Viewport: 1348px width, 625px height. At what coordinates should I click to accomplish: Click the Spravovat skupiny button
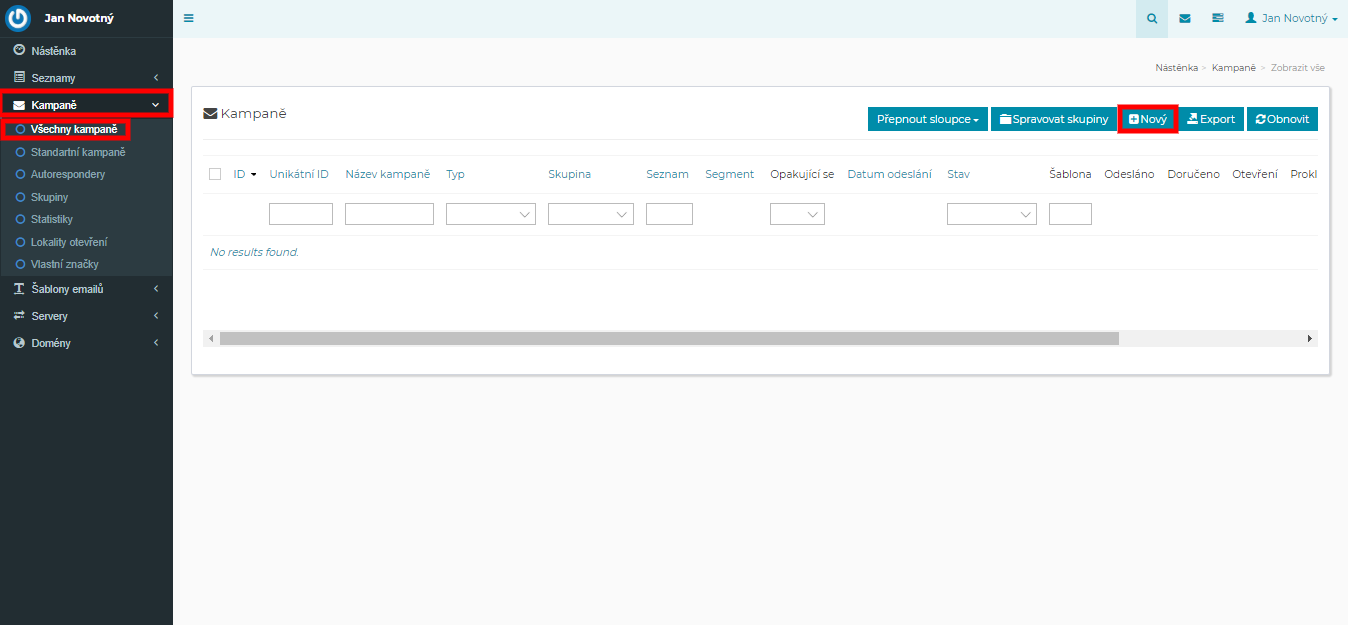pyautogui.click(x=1054, y=119)
